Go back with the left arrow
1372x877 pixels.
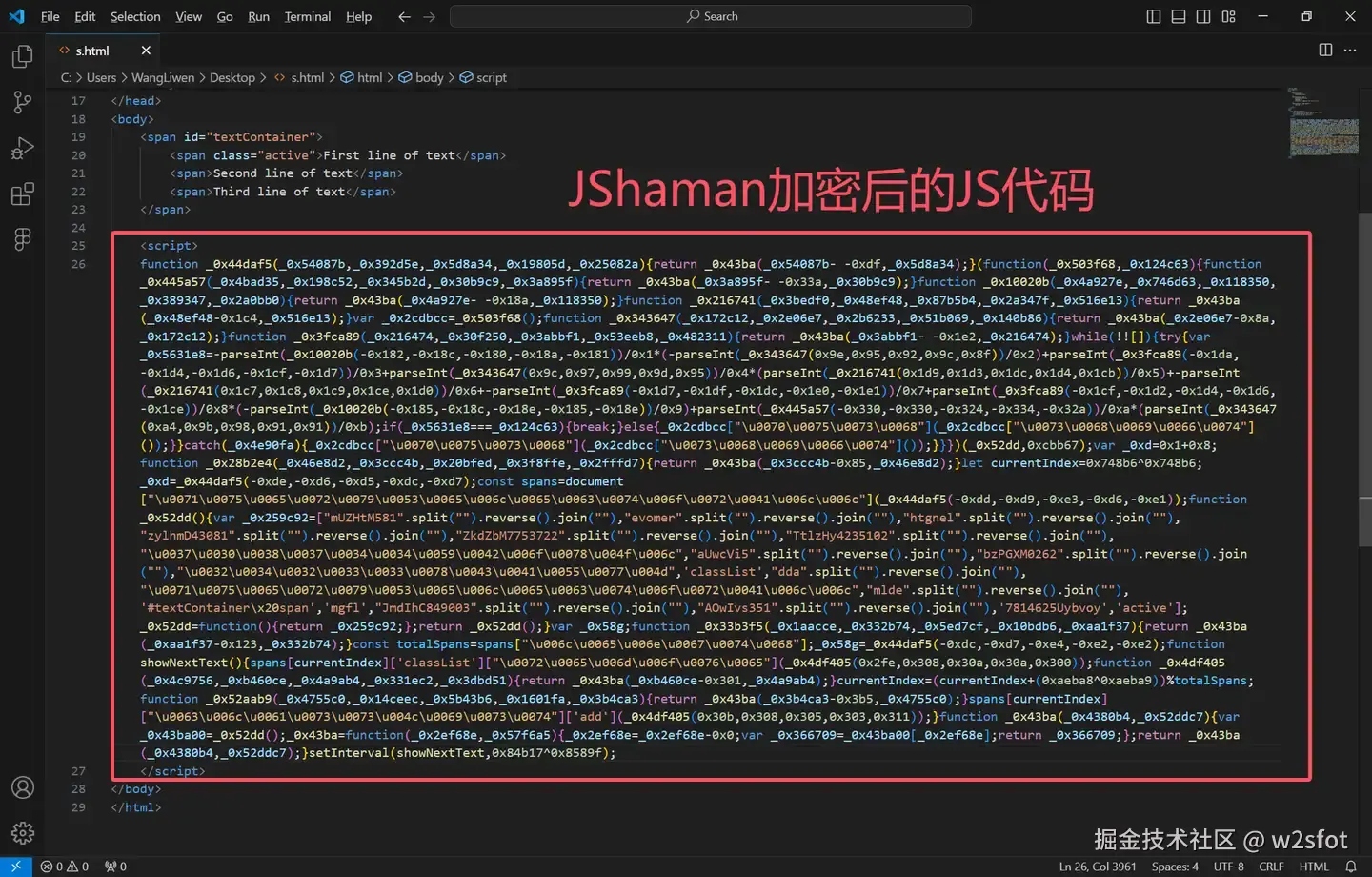[x=404, y=16]
